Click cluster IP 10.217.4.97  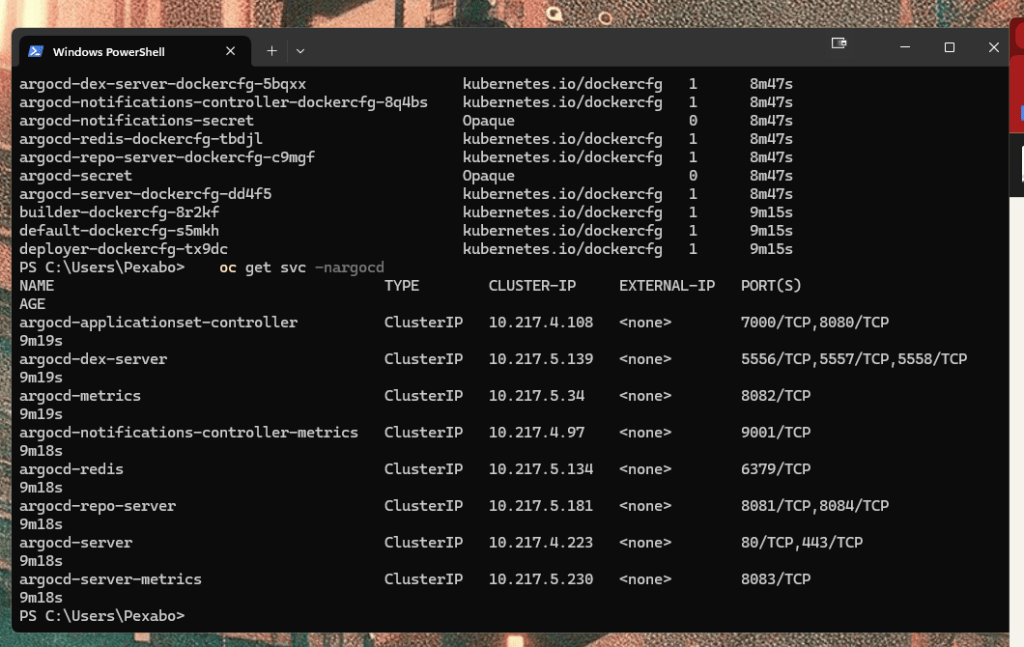(x=537, y=432)
